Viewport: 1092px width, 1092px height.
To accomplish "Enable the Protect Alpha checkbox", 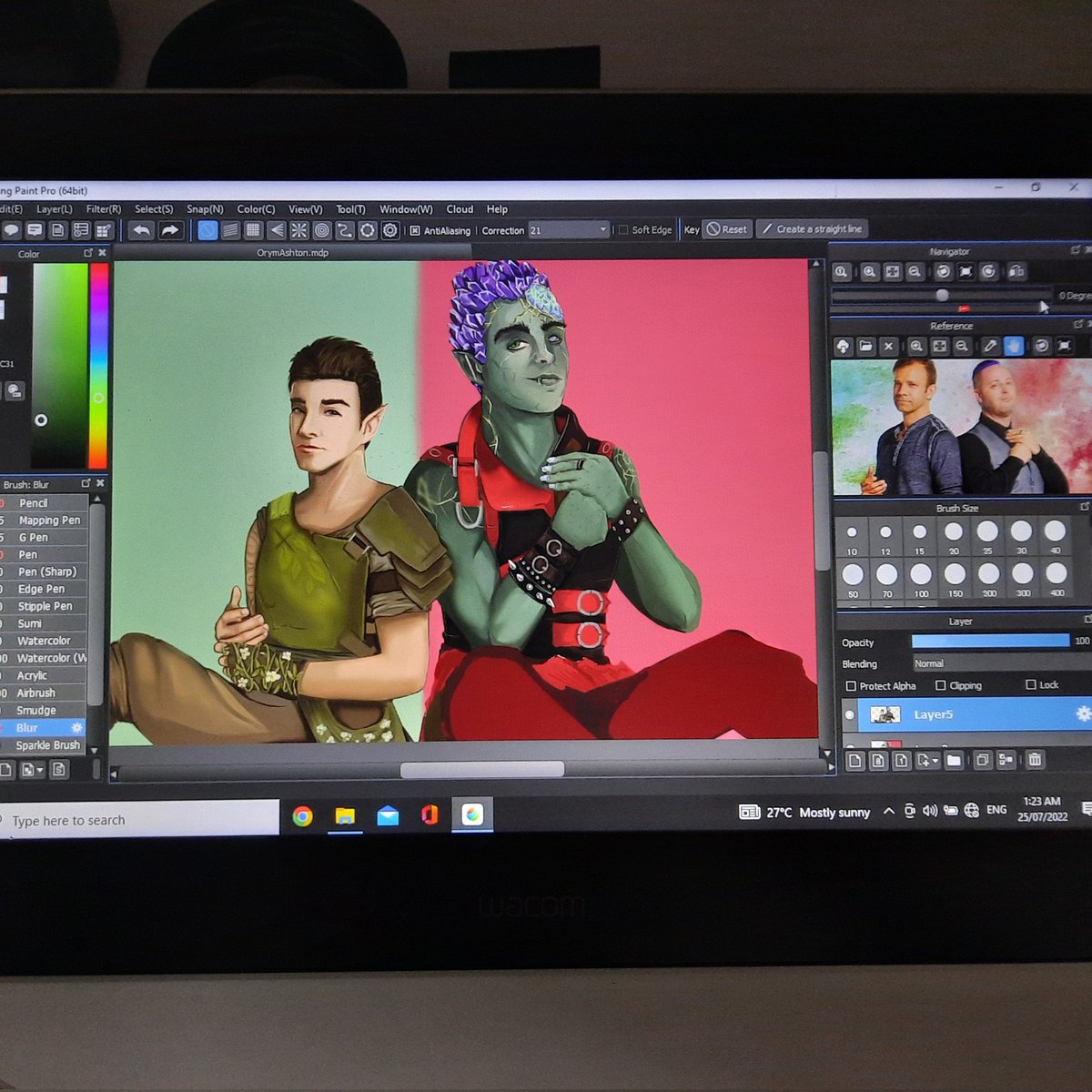I will (x=851, y=686).
